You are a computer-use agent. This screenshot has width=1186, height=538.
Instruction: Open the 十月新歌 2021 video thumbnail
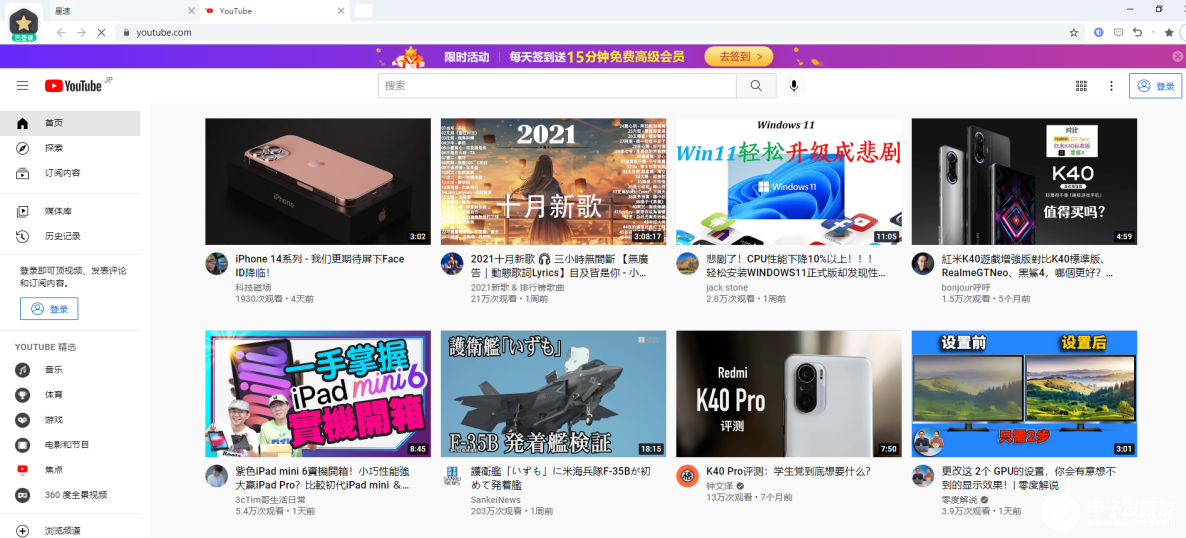point(553,181)
